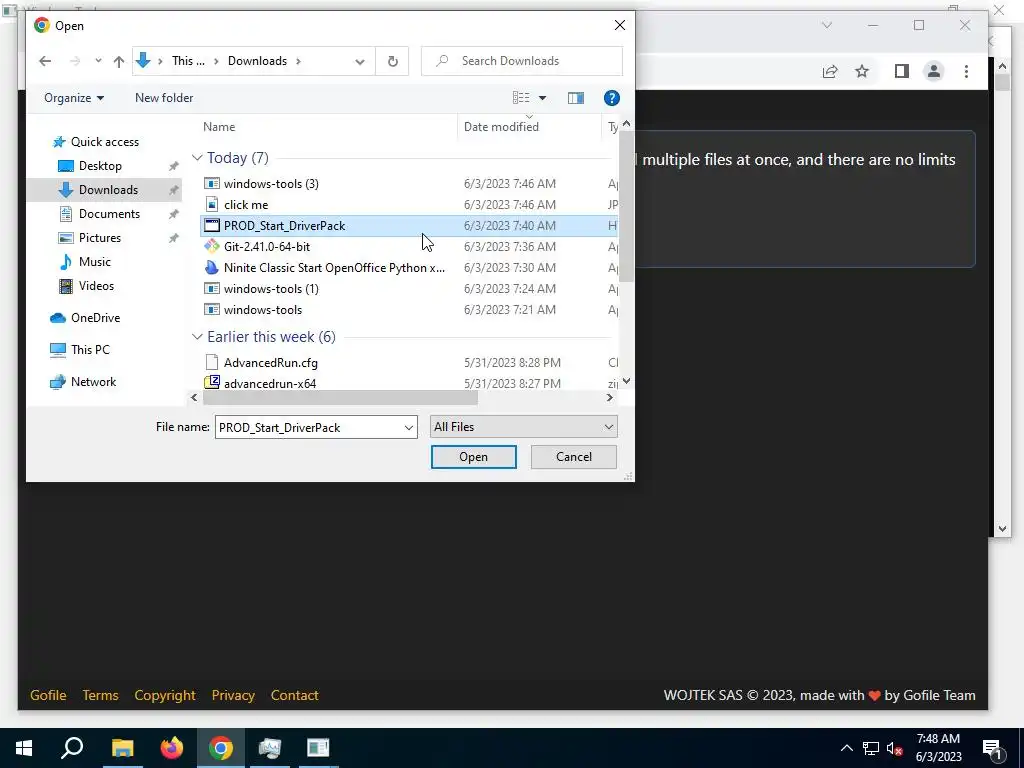Screen dimensions: 1024x768
Task: Click the File name input box
Action: (x=308, y=427)
